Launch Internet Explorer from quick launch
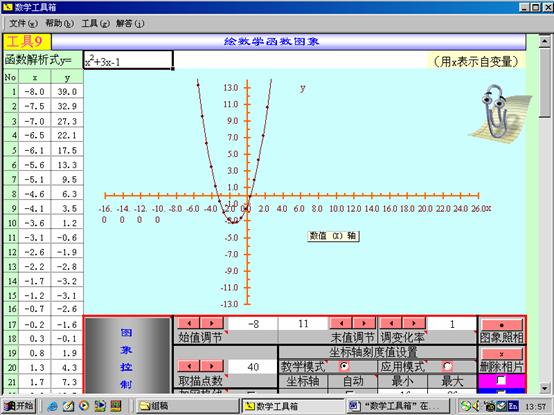The height and width of the screenshot is (415, 554). pos(53,406)
